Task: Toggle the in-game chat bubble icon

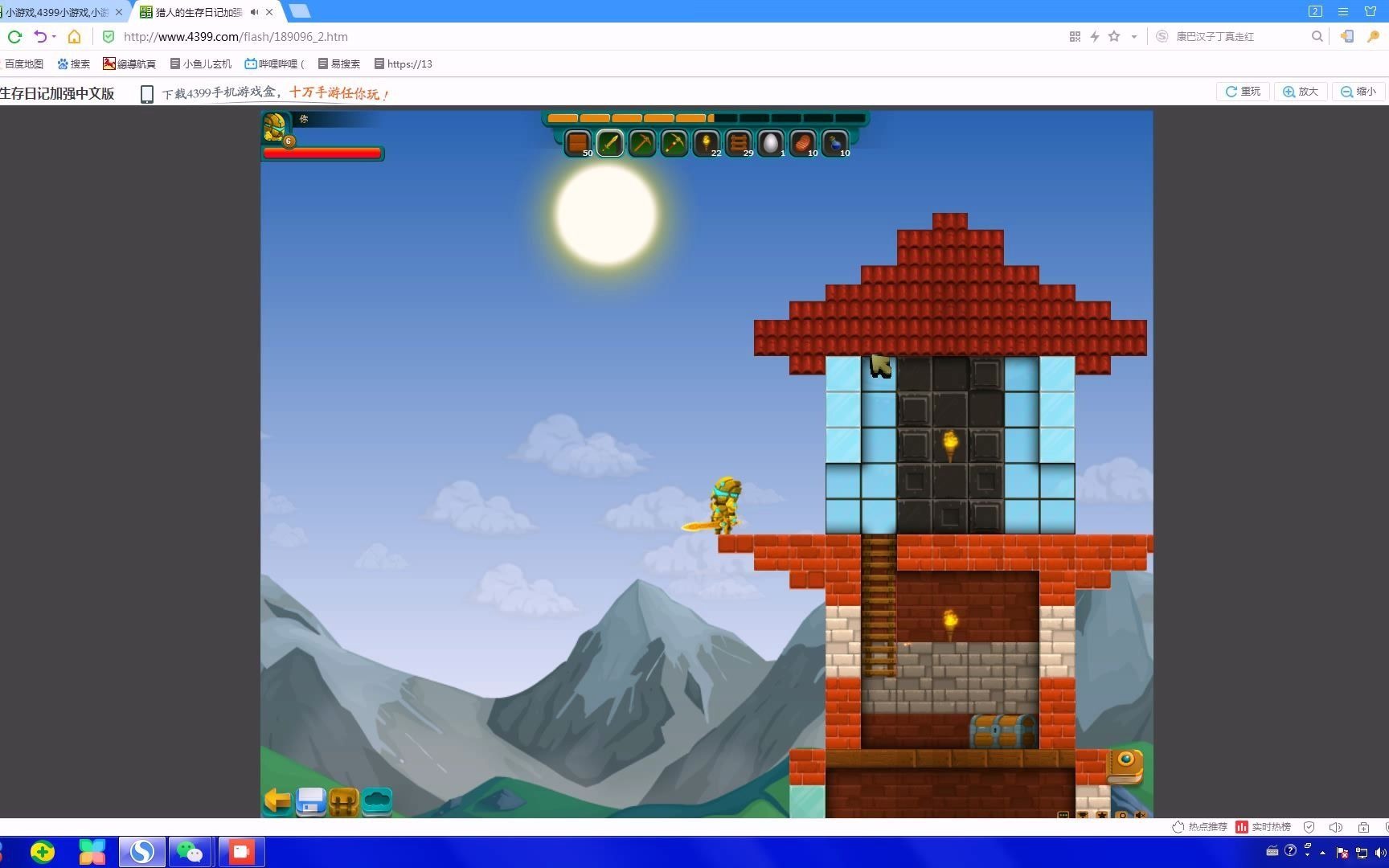Action: pyautogui.click(x=1063, y=815)
